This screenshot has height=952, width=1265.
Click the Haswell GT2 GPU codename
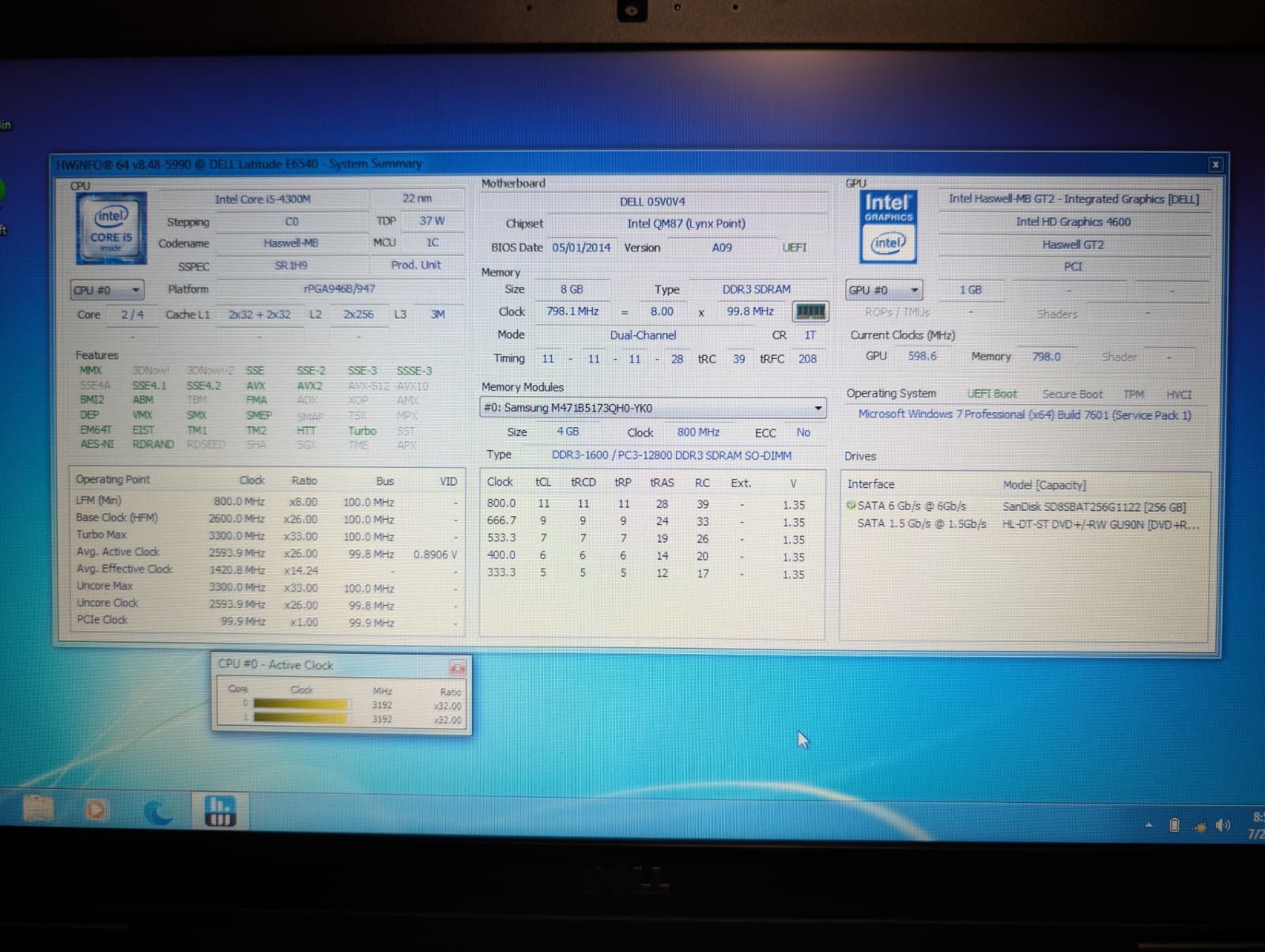pos(1073,245)
